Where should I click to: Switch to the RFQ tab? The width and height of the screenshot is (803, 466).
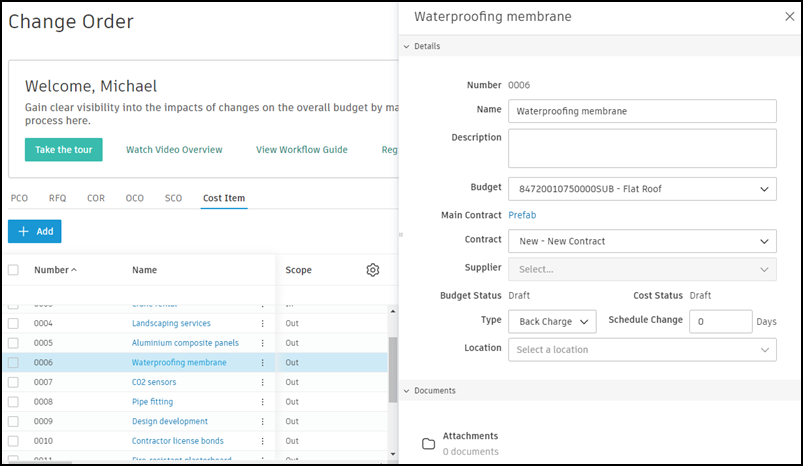coord(57,198)
